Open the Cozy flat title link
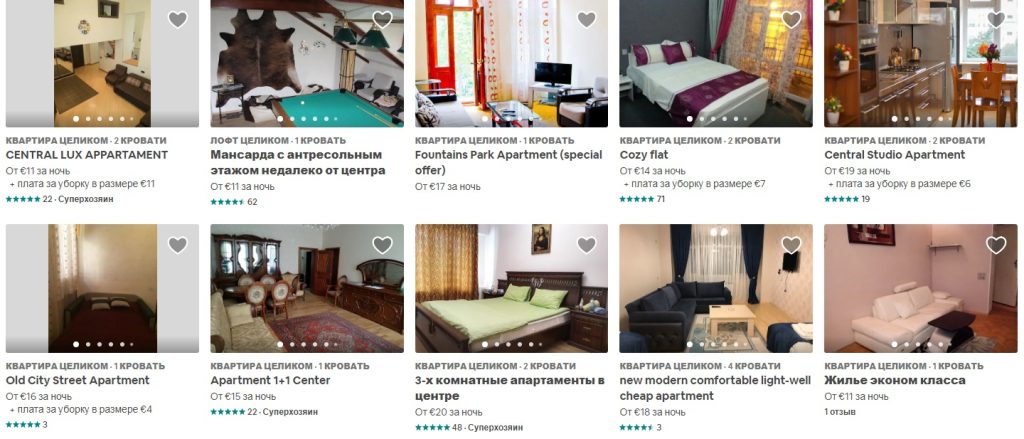The width and height of the screenshot is (1024, 439). (645, 155)
